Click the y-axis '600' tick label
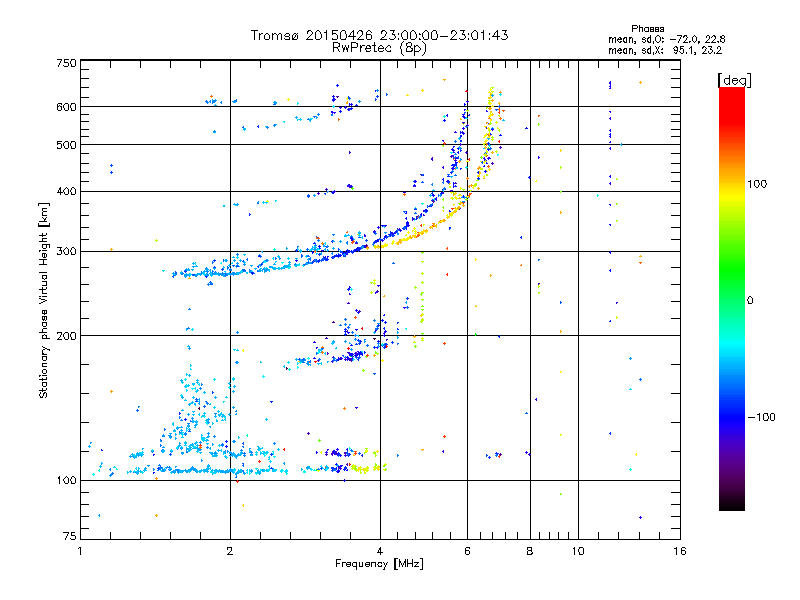Screen dimensions: 800x600 click(x=66, y=107)
